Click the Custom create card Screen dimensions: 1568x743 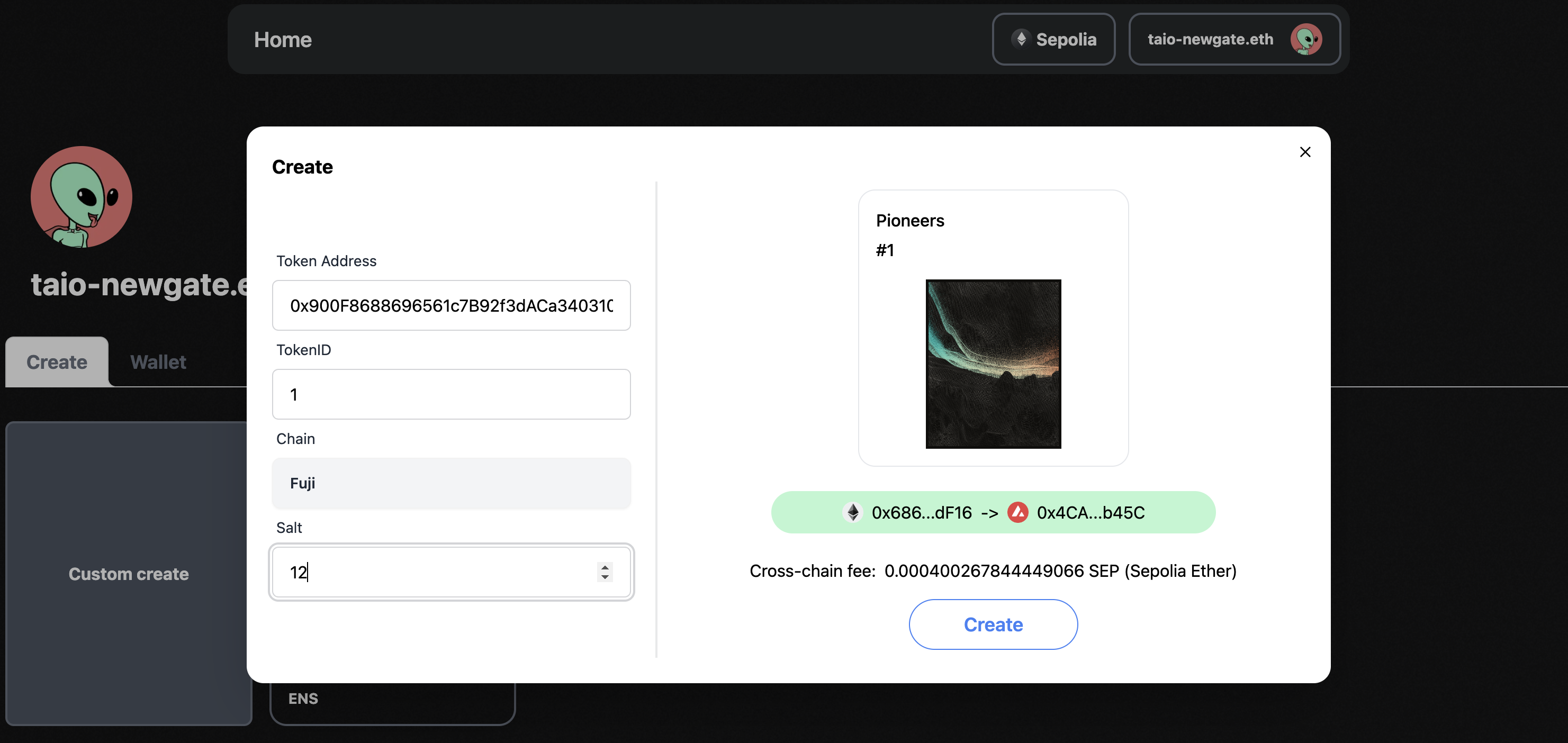pos(129,573)
